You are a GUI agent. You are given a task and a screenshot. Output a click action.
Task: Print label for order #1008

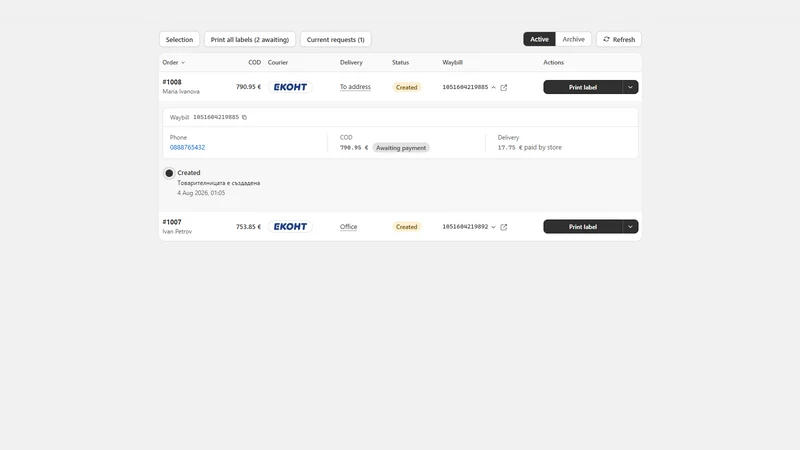click(583, 87)
